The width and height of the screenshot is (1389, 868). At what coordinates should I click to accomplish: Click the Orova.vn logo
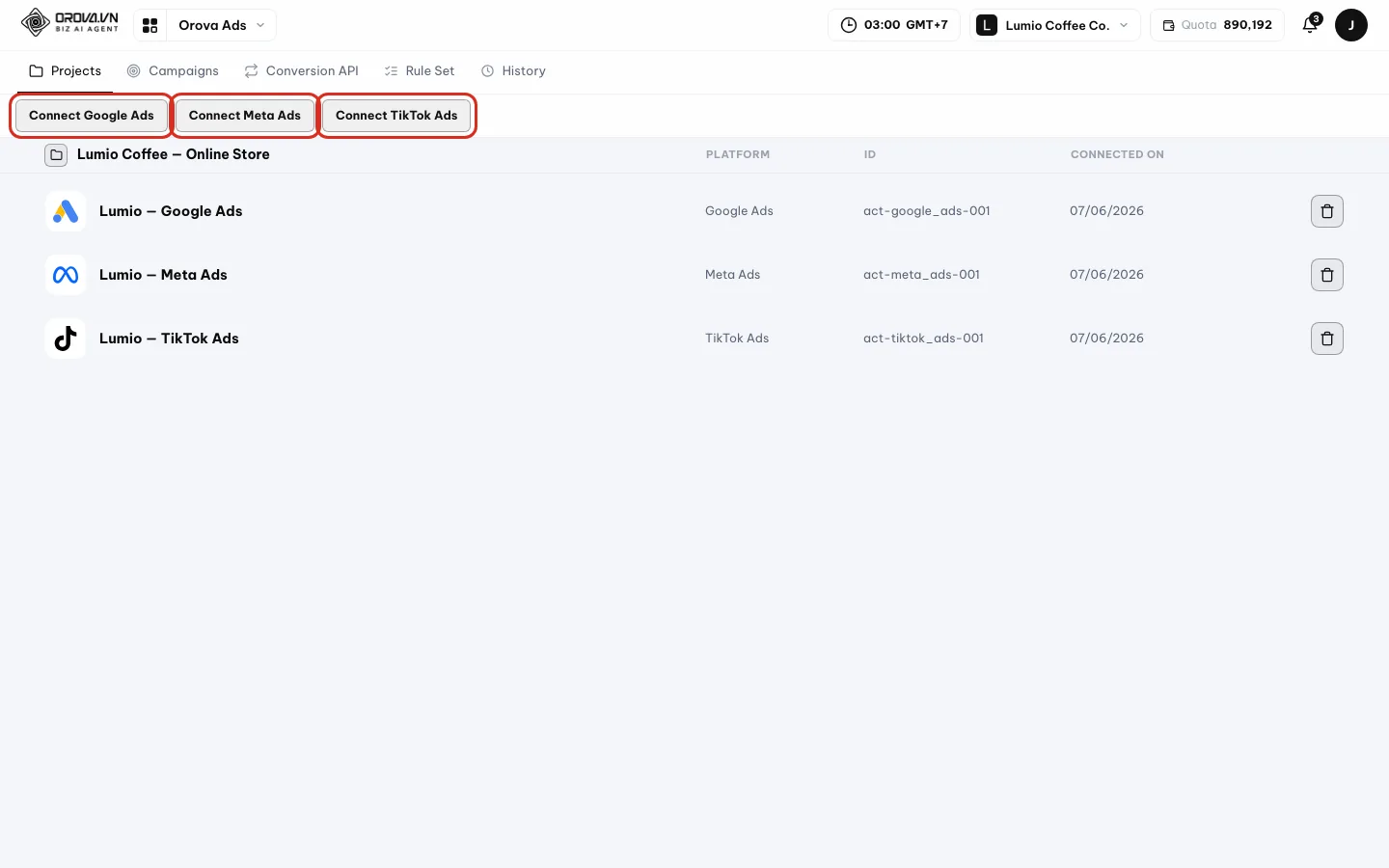pyautogui.click(x=69, y=22)
